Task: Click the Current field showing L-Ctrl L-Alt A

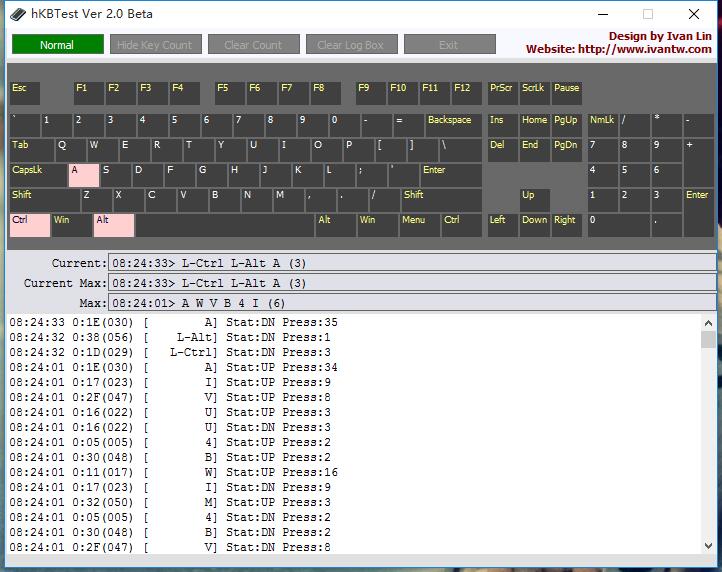Action: coord(412,263)
